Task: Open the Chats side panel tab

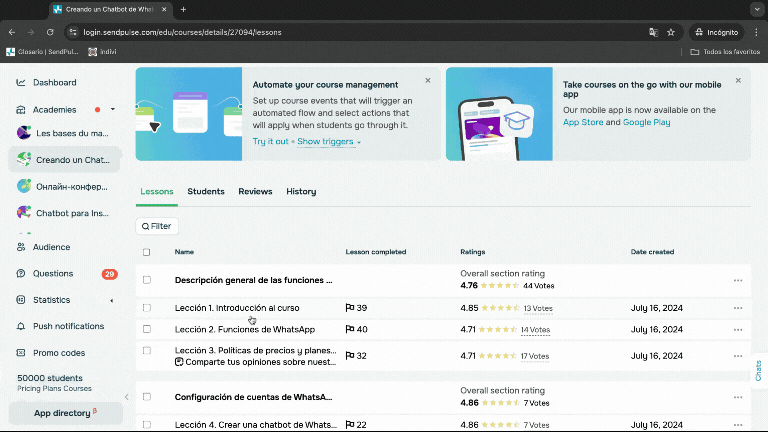Action: 758,370
